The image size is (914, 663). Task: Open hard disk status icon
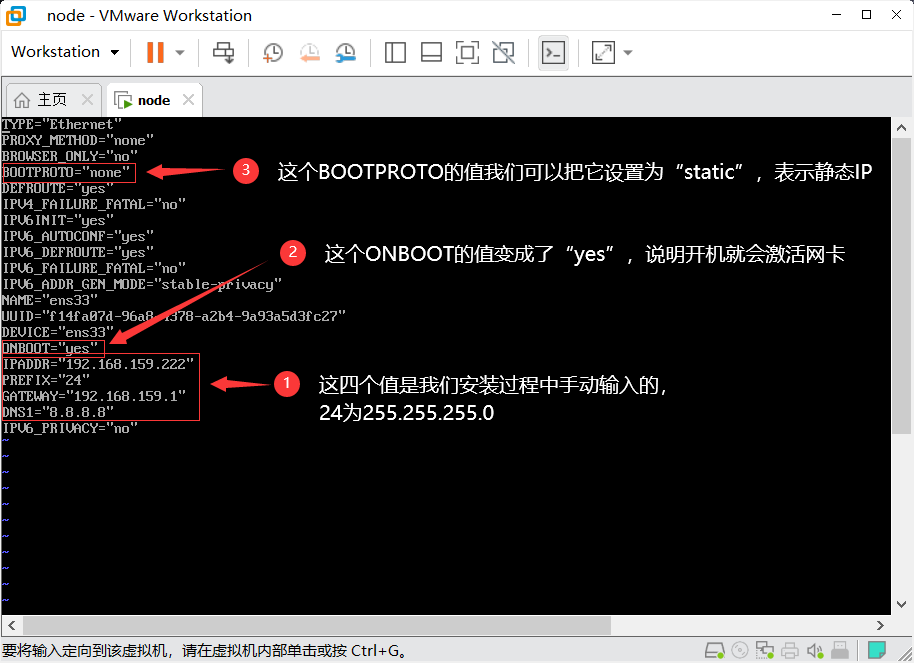pos(715,650)
